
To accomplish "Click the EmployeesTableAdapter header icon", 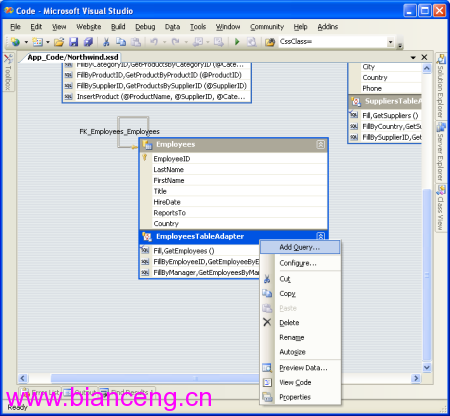I will (147, 237).
